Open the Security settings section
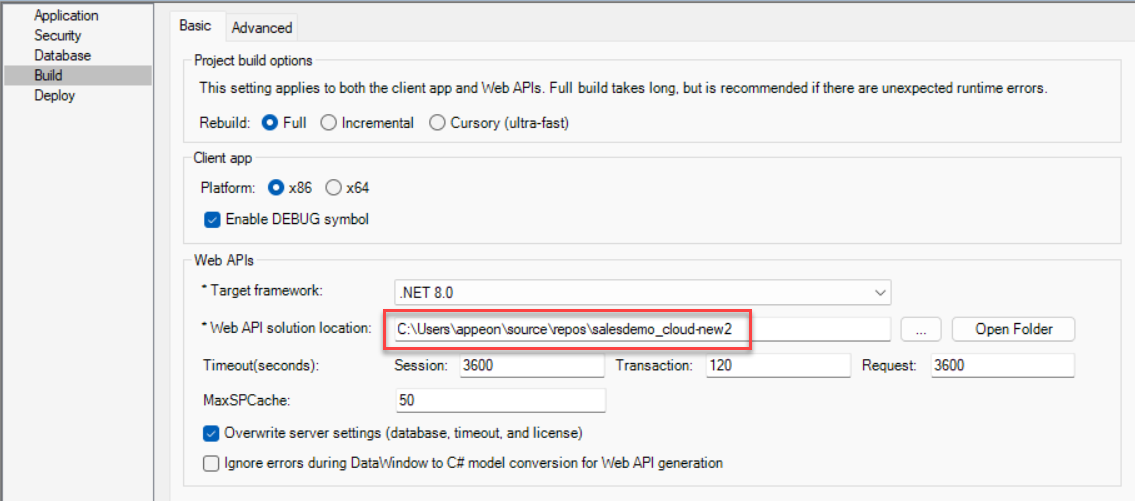1135x501 pixels. click(x=58, y=36)
